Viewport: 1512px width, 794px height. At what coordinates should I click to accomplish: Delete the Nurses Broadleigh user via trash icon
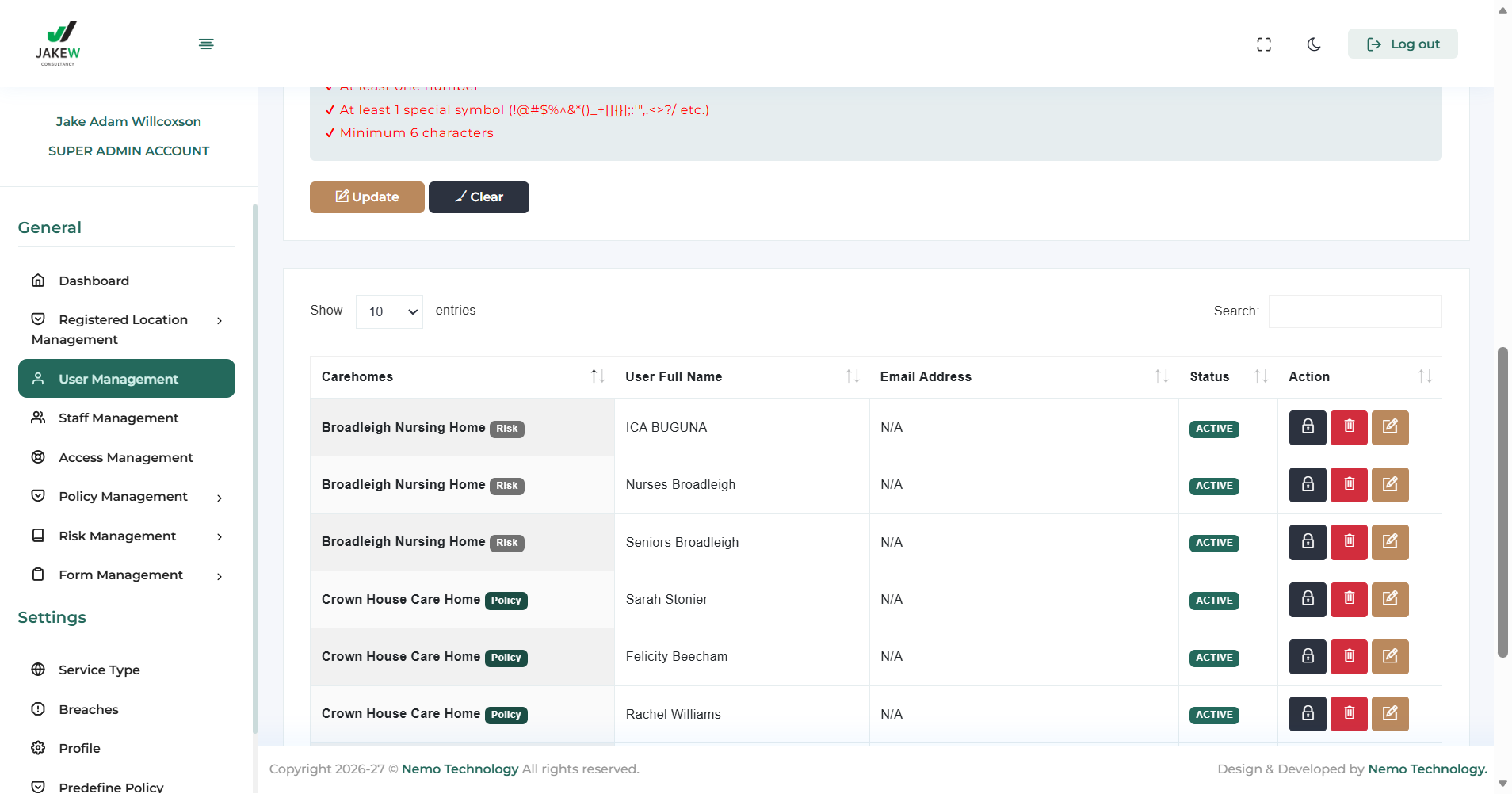(x=1348, y=485)
